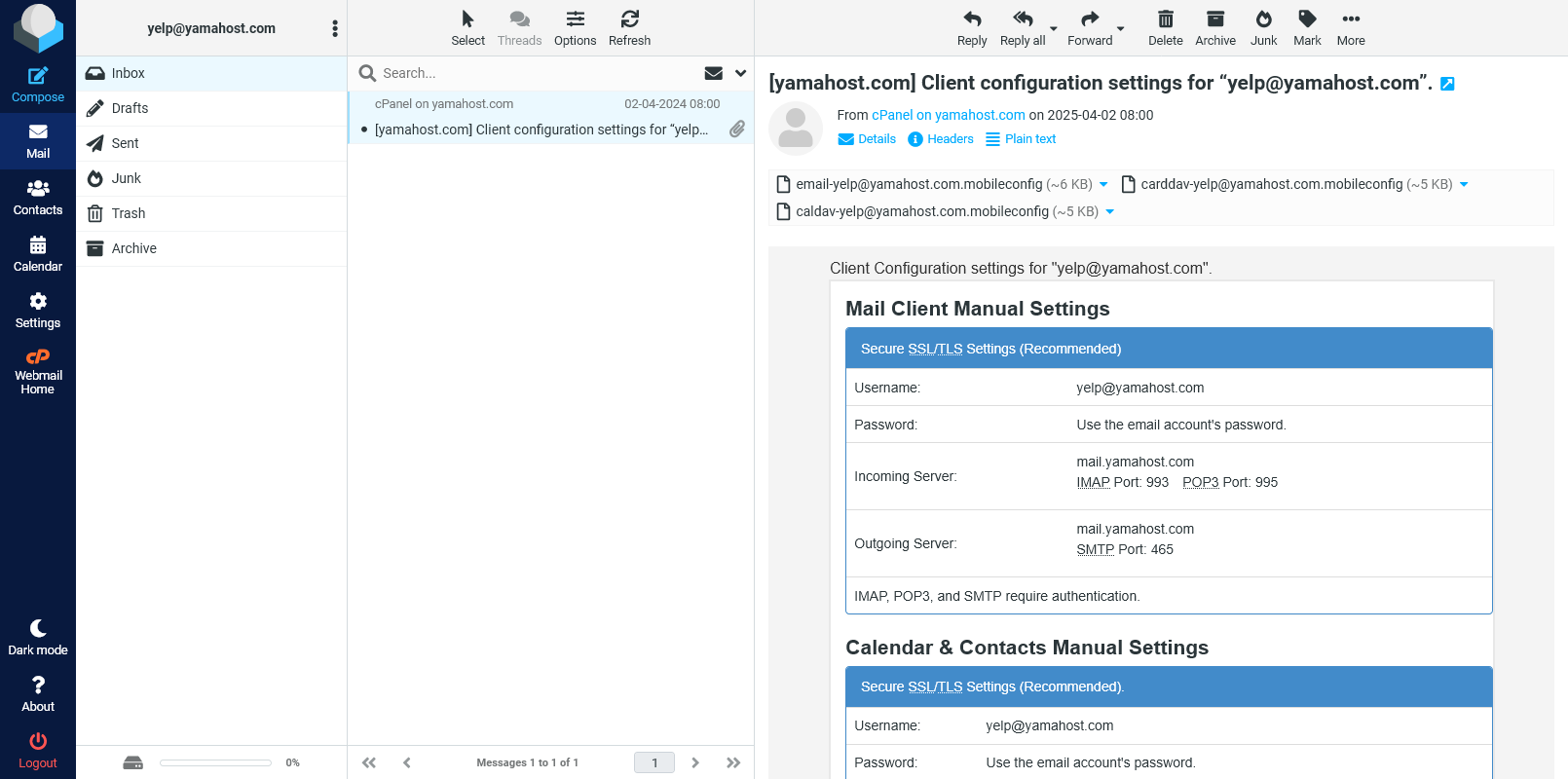Click the Logout button
This screenshot has height=779, width=1568.
pyautogui.click(x=38, y=751)
